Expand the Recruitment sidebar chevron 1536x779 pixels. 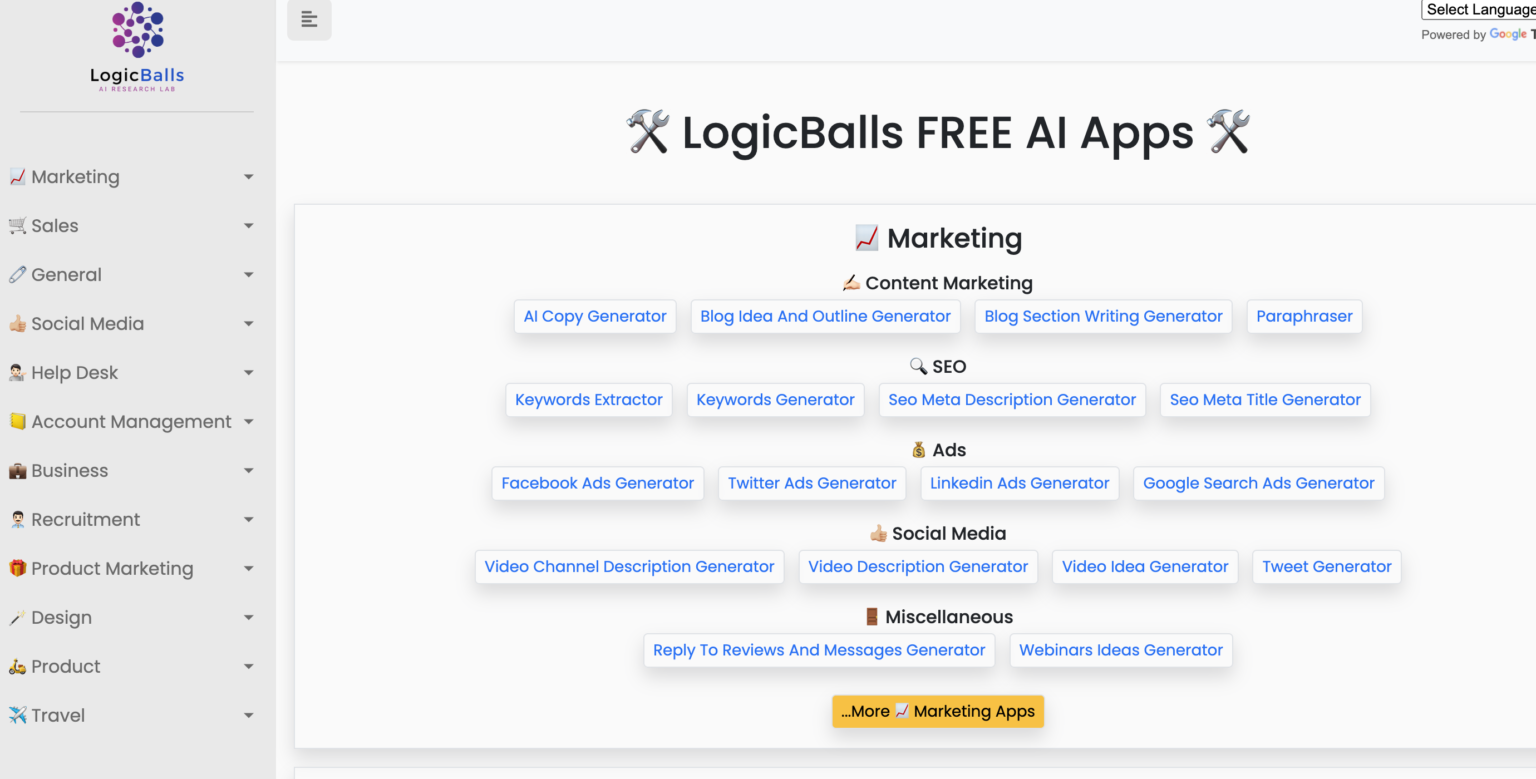click(x=248, y=519)
